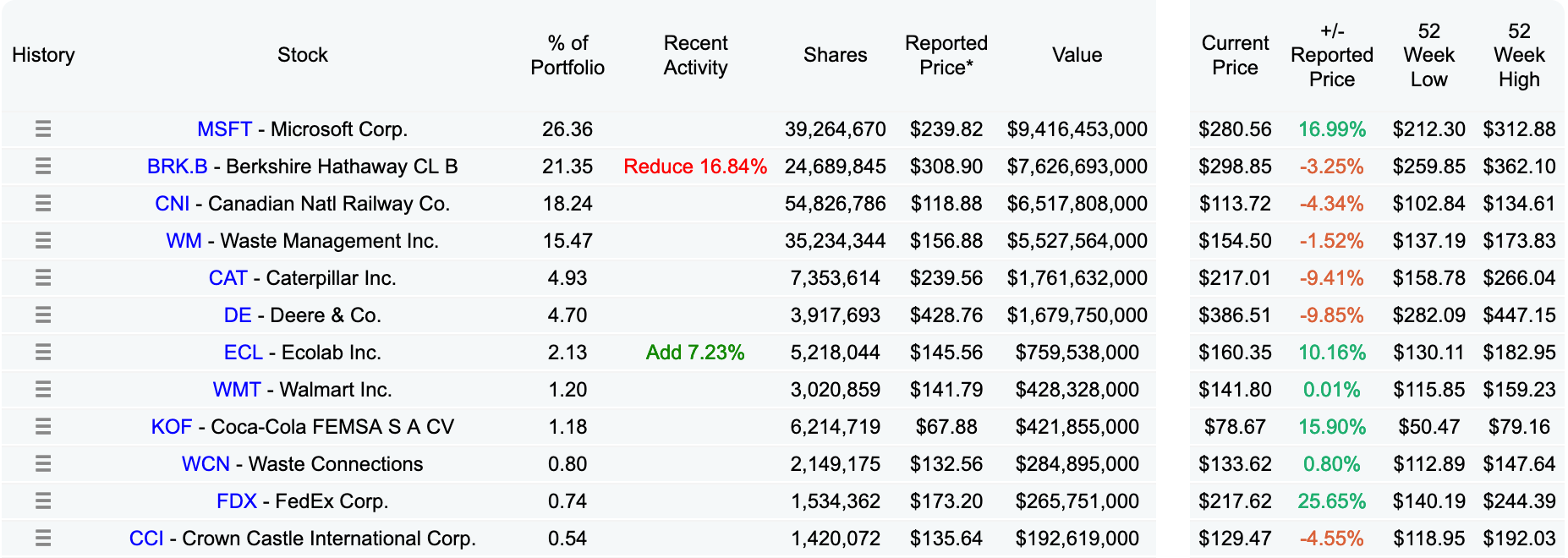Open the MSFT stock detail page
Image resolution: width=1568 pixels, height=558 pixels.
coord(222,129)
